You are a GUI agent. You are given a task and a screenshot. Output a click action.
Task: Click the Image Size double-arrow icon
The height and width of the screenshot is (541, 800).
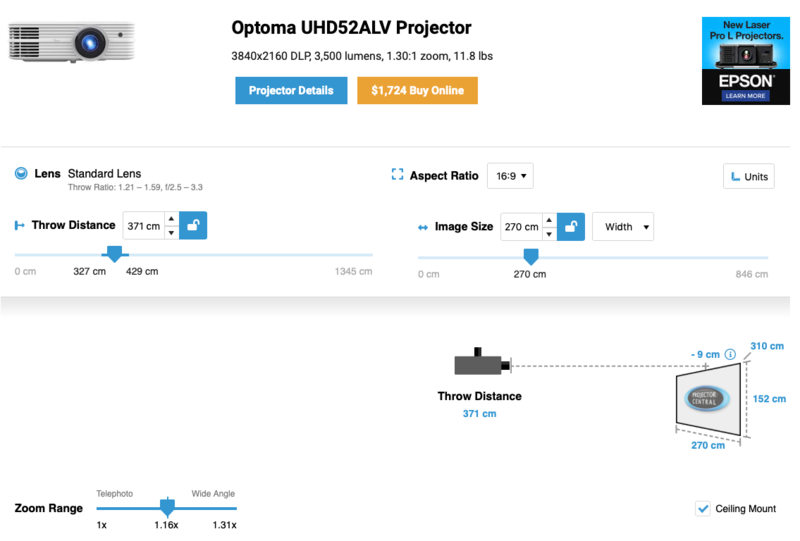[422, 227]
